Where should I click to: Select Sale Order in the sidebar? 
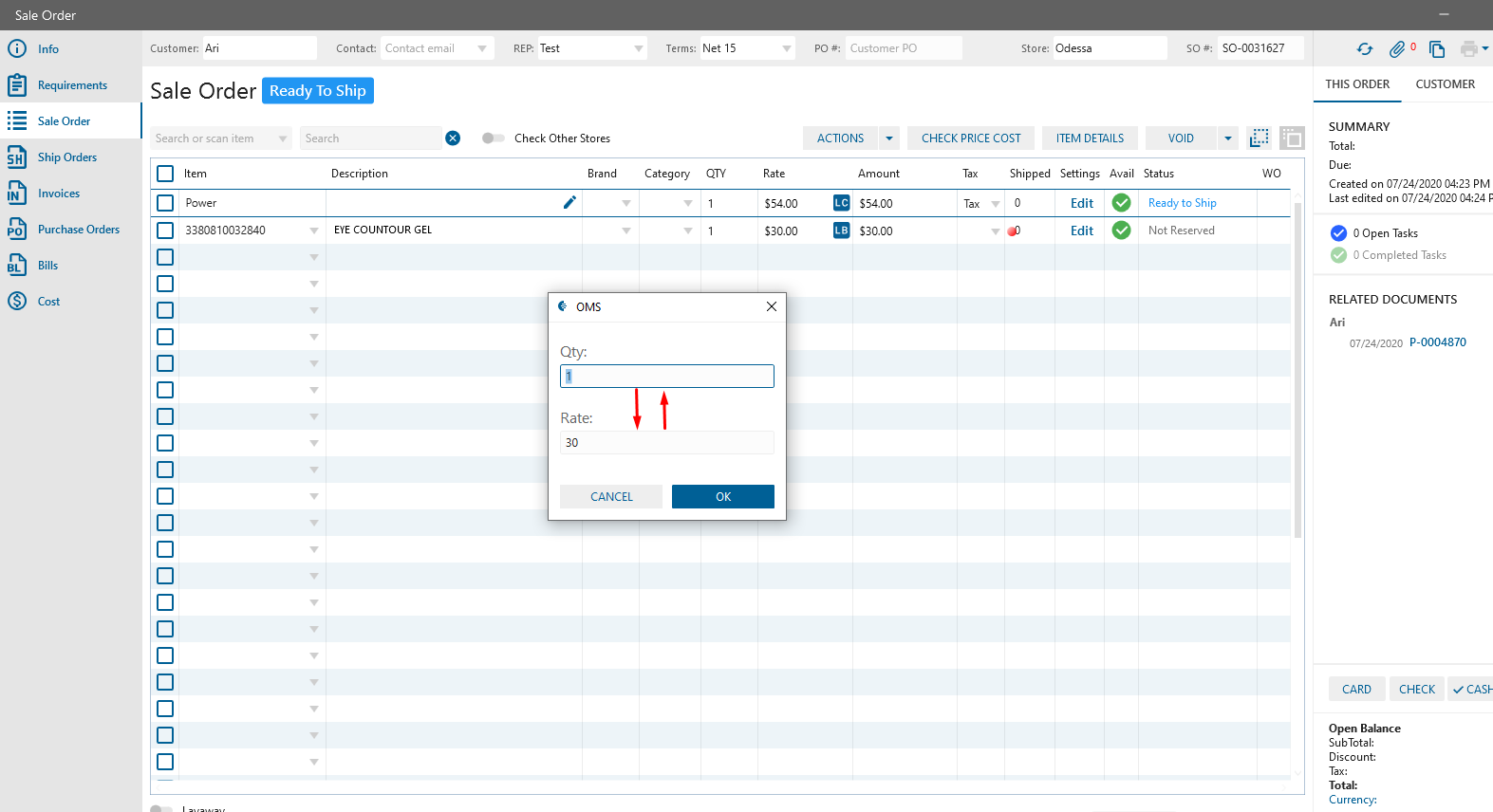click(65, 121)
